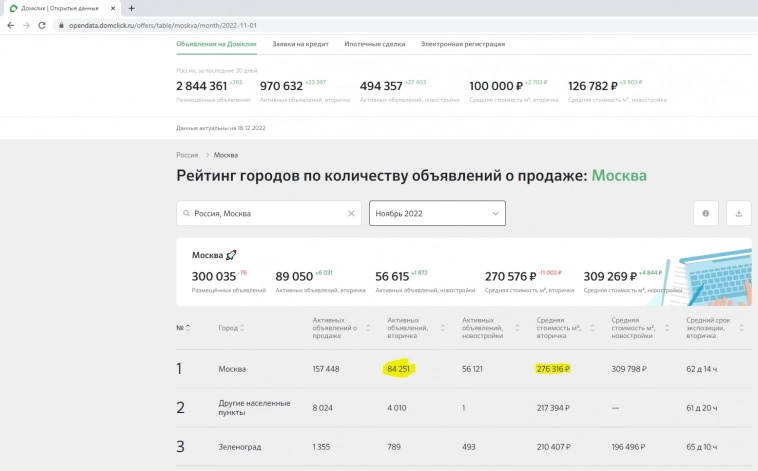Open Объявления на Домклик tab
The image size is (758, 471).
(x=216, y=44)
